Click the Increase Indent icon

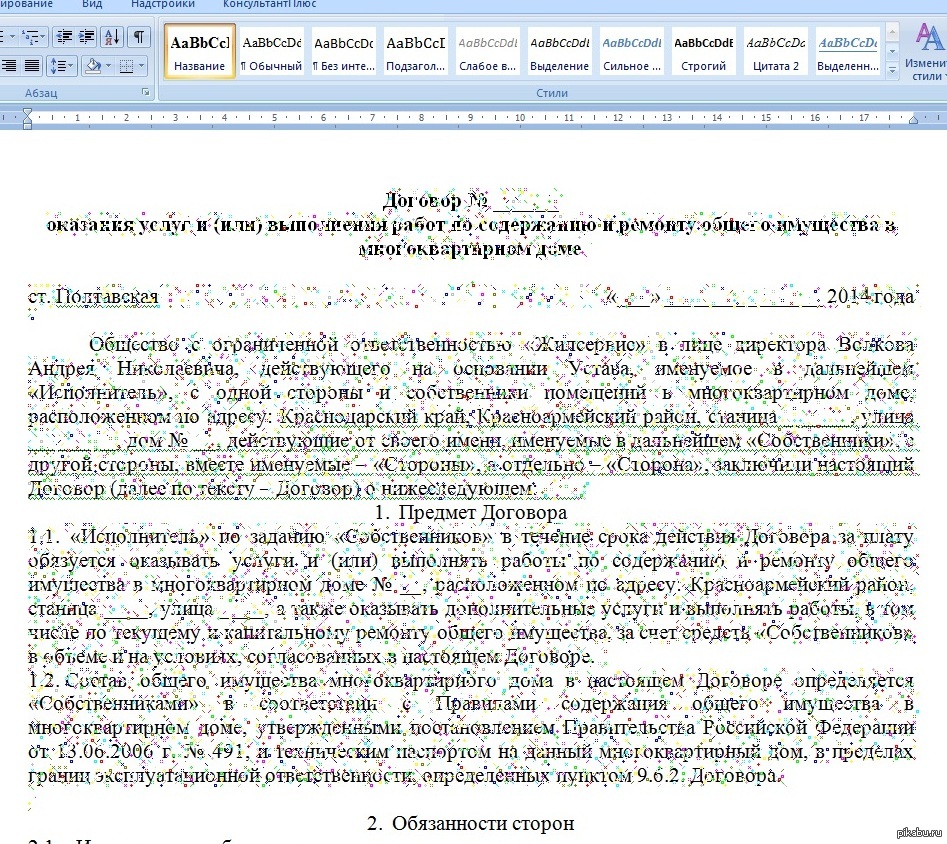(87, 37)
